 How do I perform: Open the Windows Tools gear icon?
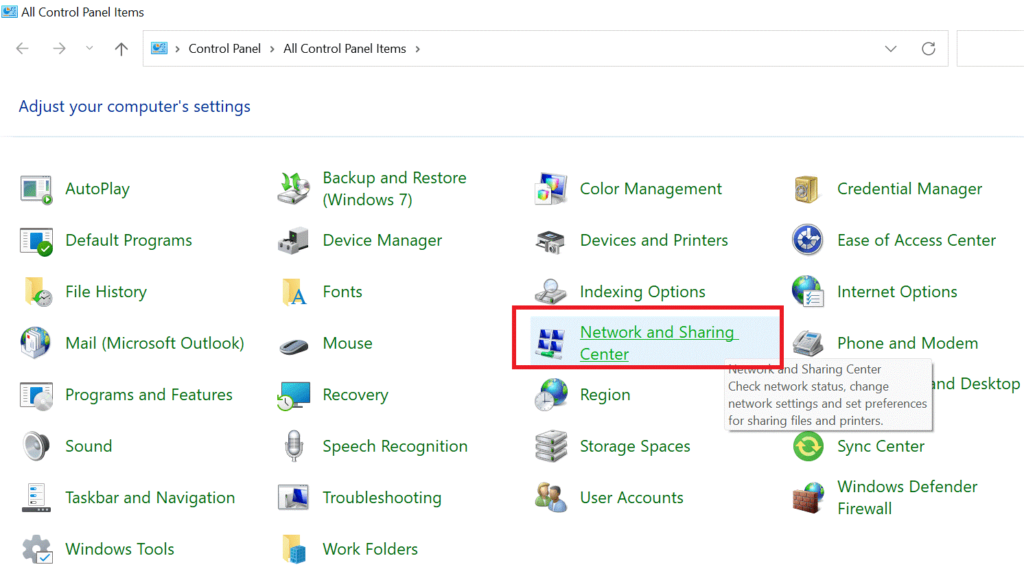(x=37, y=549)
